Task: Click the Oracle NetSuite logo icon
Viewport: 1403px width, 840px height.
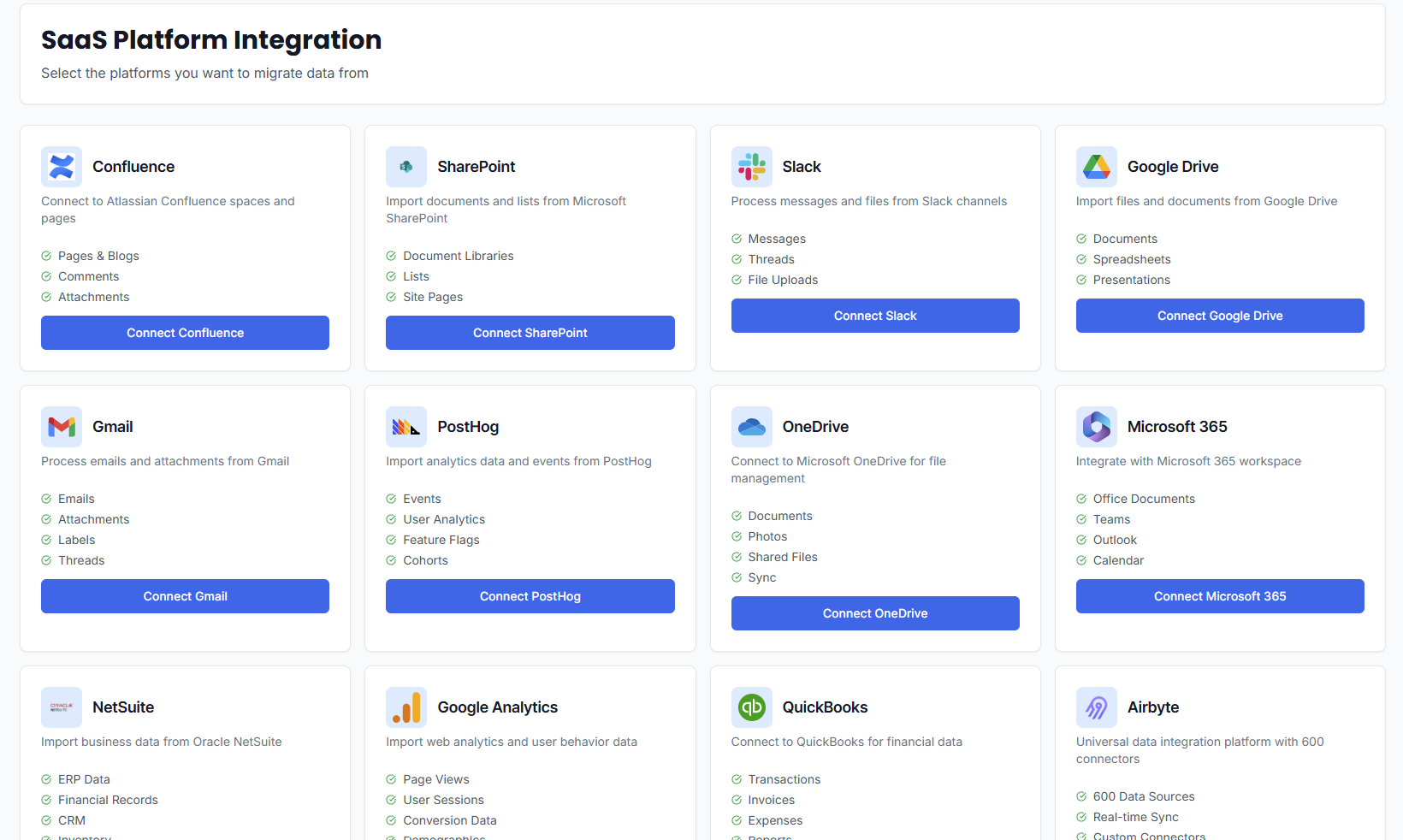Action: tap(62, 707)
